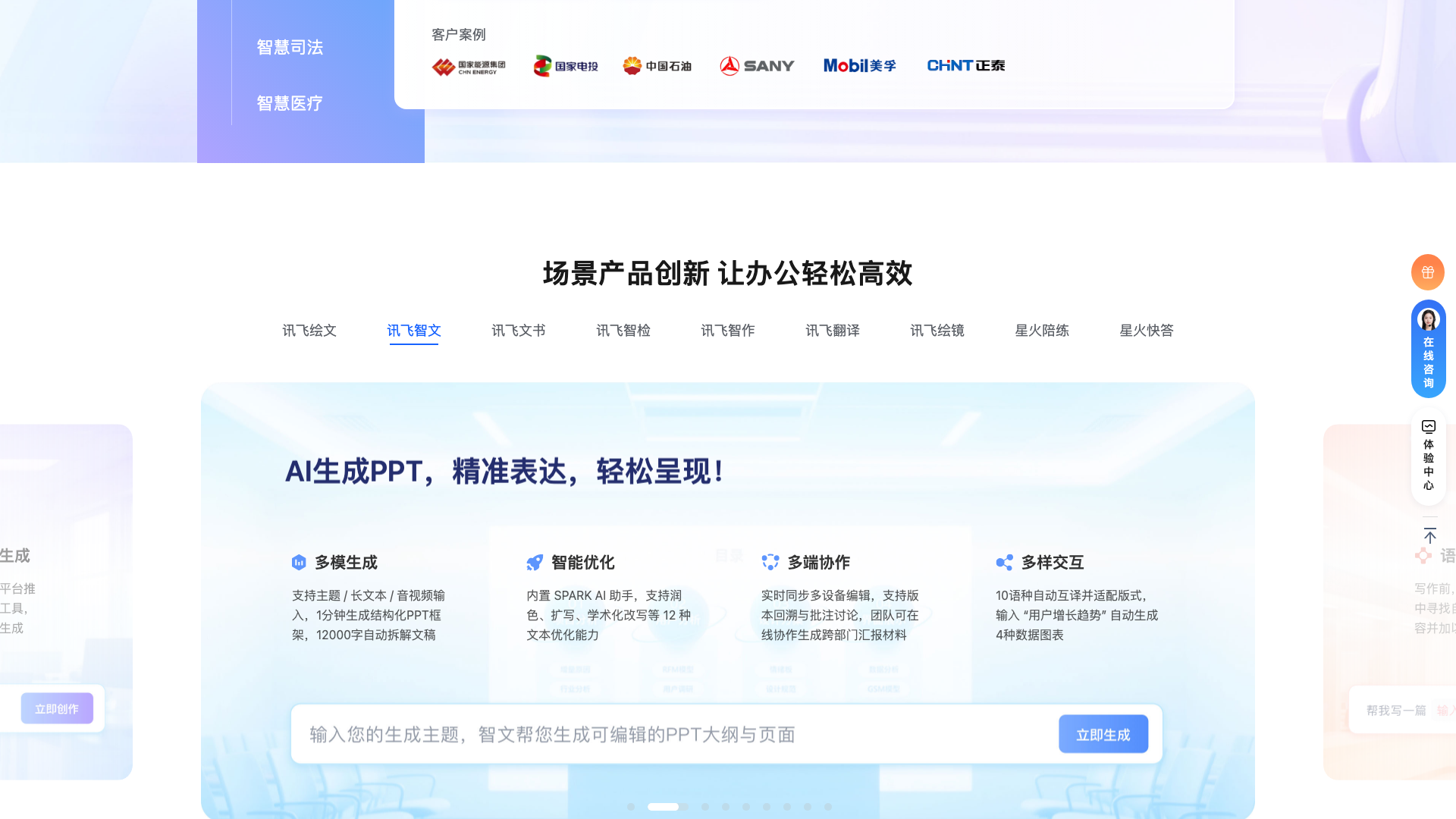The image size is (1456, 819).
Task: Click the 立即生成 button
Action: click(x=1103, y=734)
